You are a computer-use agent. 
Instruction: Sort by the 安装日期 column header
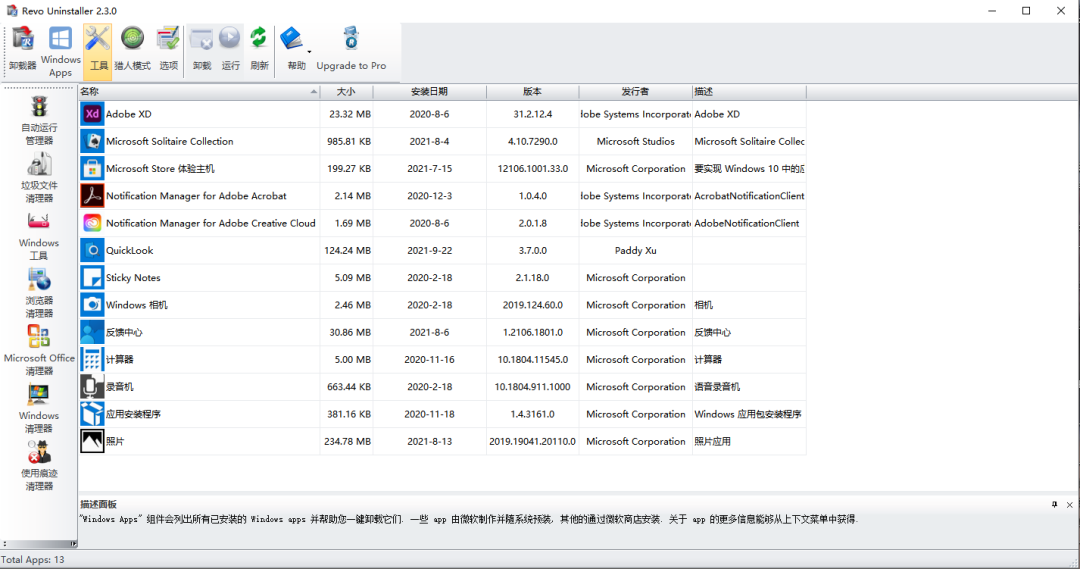(430, 92)
